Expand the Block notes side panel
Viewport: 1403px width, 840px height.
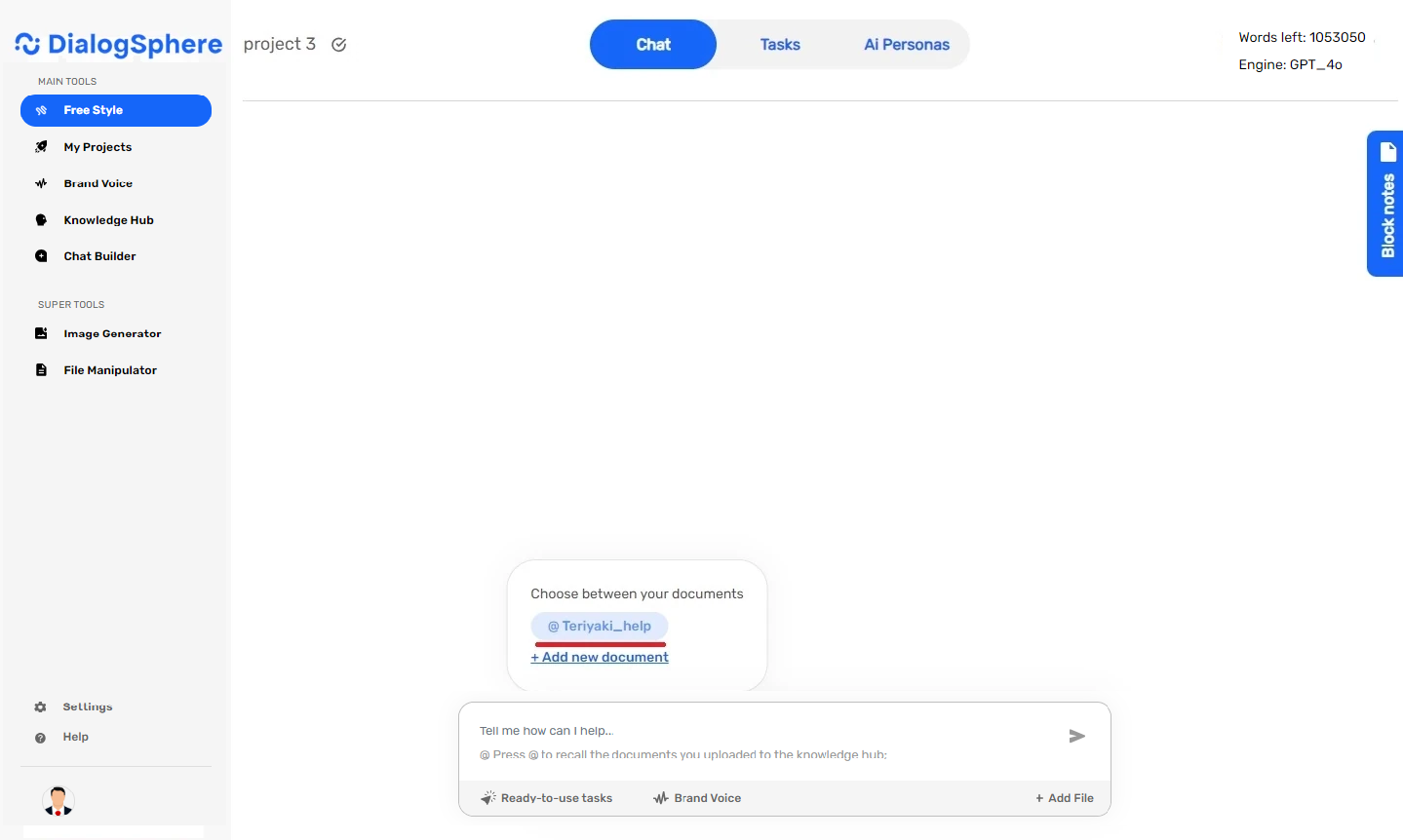tap(1385, 204)
